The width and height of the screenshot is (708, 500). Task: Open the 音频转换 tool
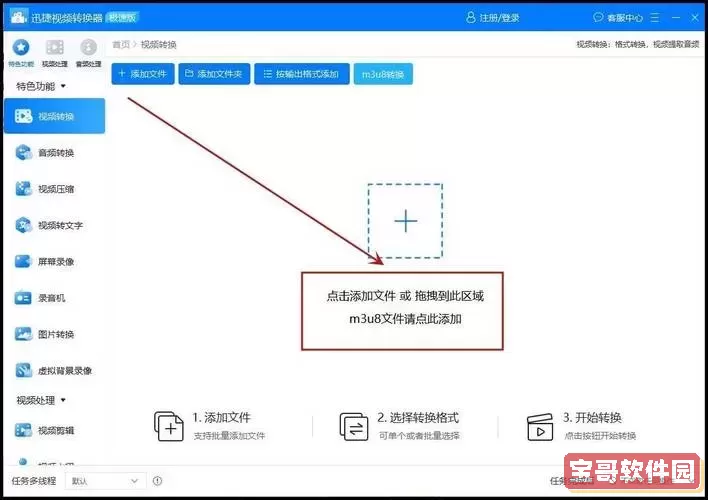pos(54,153)
